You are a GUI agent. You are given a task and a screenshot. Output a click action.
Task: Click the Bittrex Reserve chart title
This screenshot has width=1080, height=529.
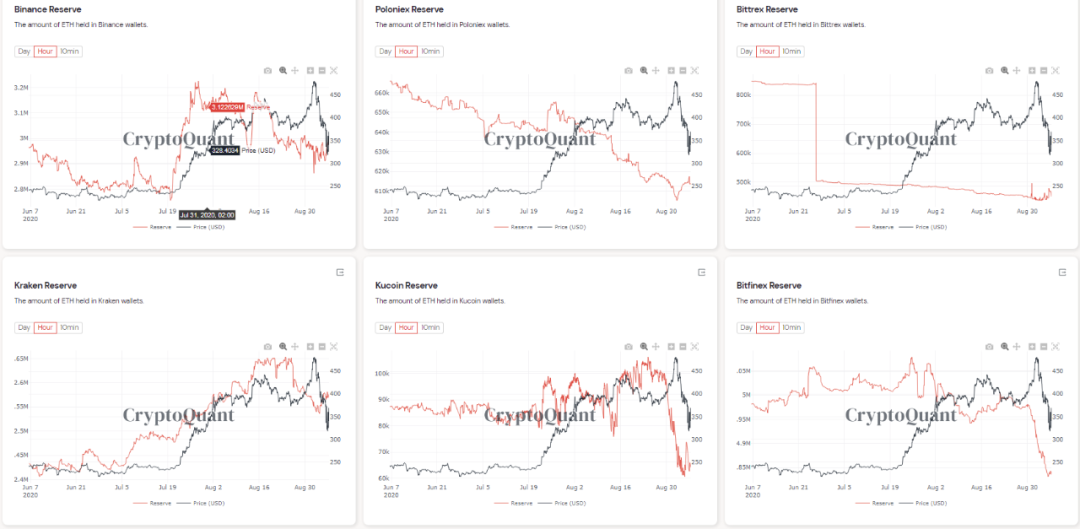click(x=767, y=9)
